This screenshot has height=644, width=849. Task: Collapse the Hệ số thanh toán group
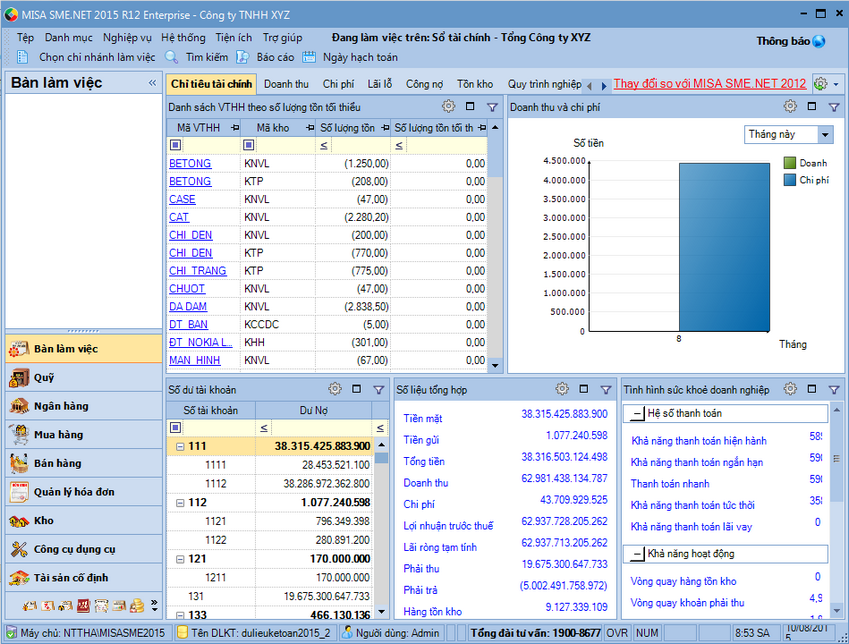tap(637, 414)
